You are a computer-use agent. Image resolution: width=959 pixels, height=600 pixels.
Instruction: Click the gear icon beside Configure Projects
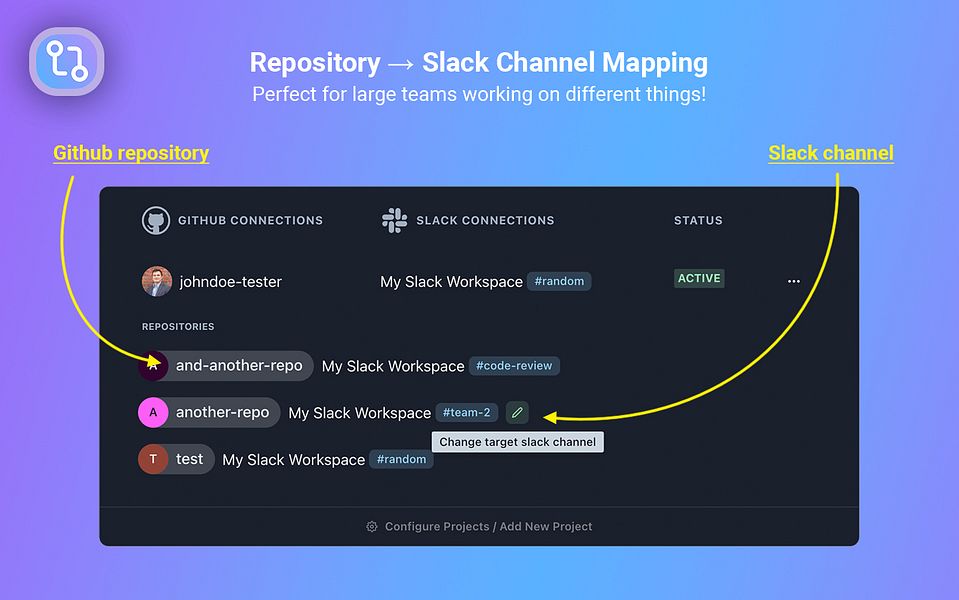click(370, 526)
